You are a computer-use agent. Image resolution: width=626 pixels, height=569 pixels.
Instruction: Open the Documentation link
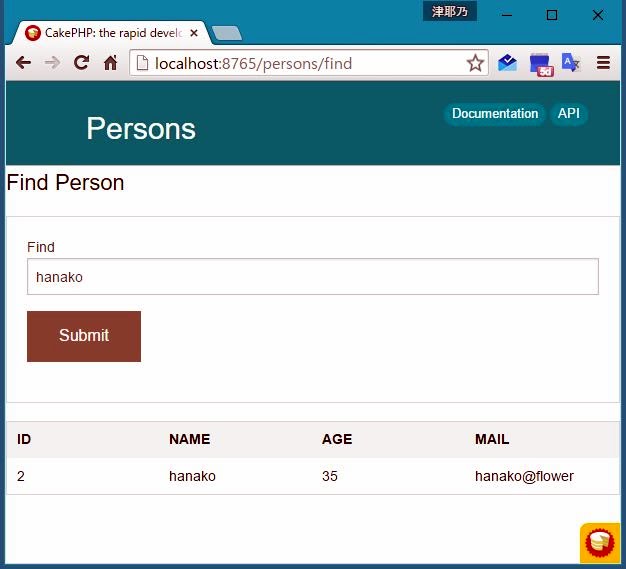coord(494,114)
